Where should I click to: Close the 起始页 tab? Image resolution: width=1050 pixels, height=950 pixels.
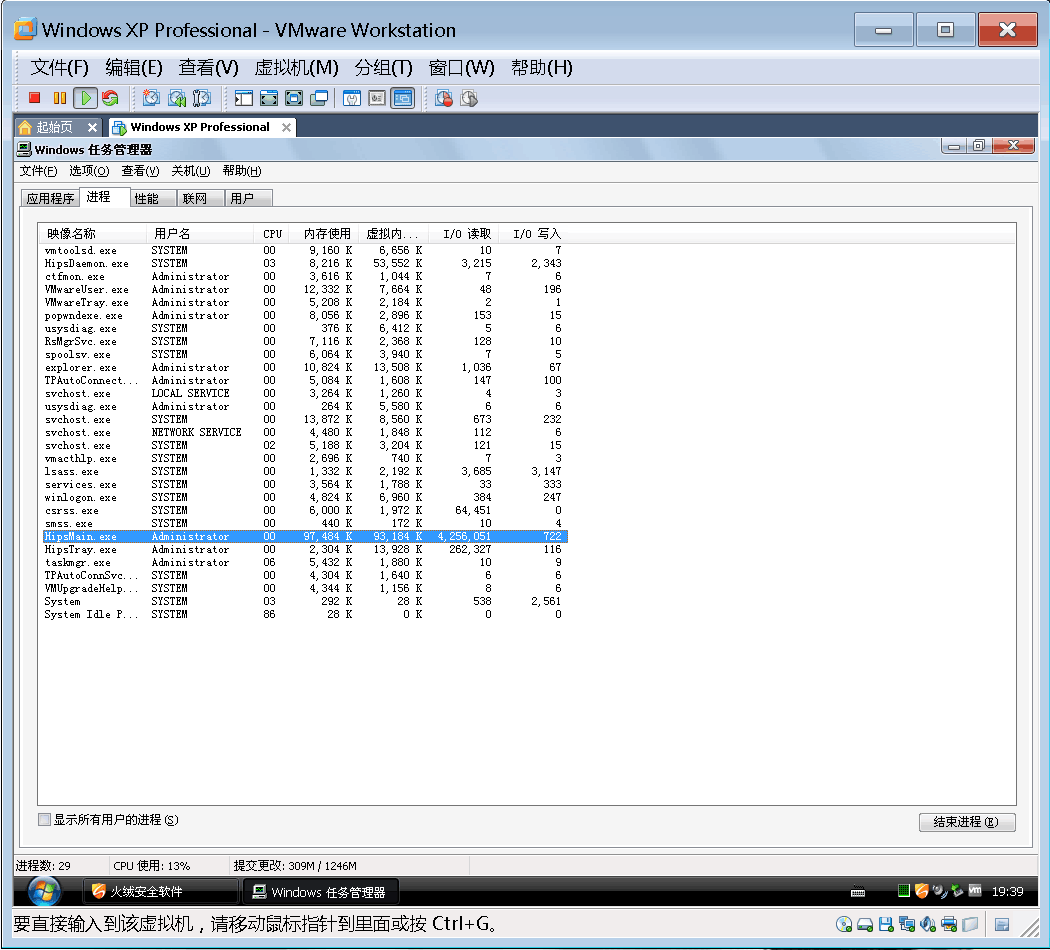(92, 127)
